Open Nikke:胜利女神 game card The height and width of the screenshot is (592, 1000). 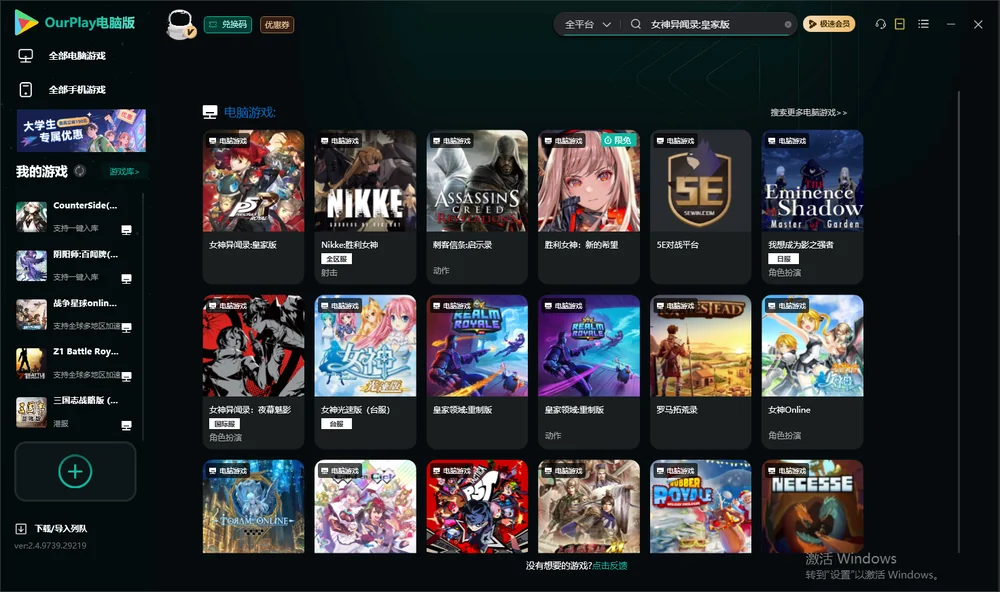[365, 207]
